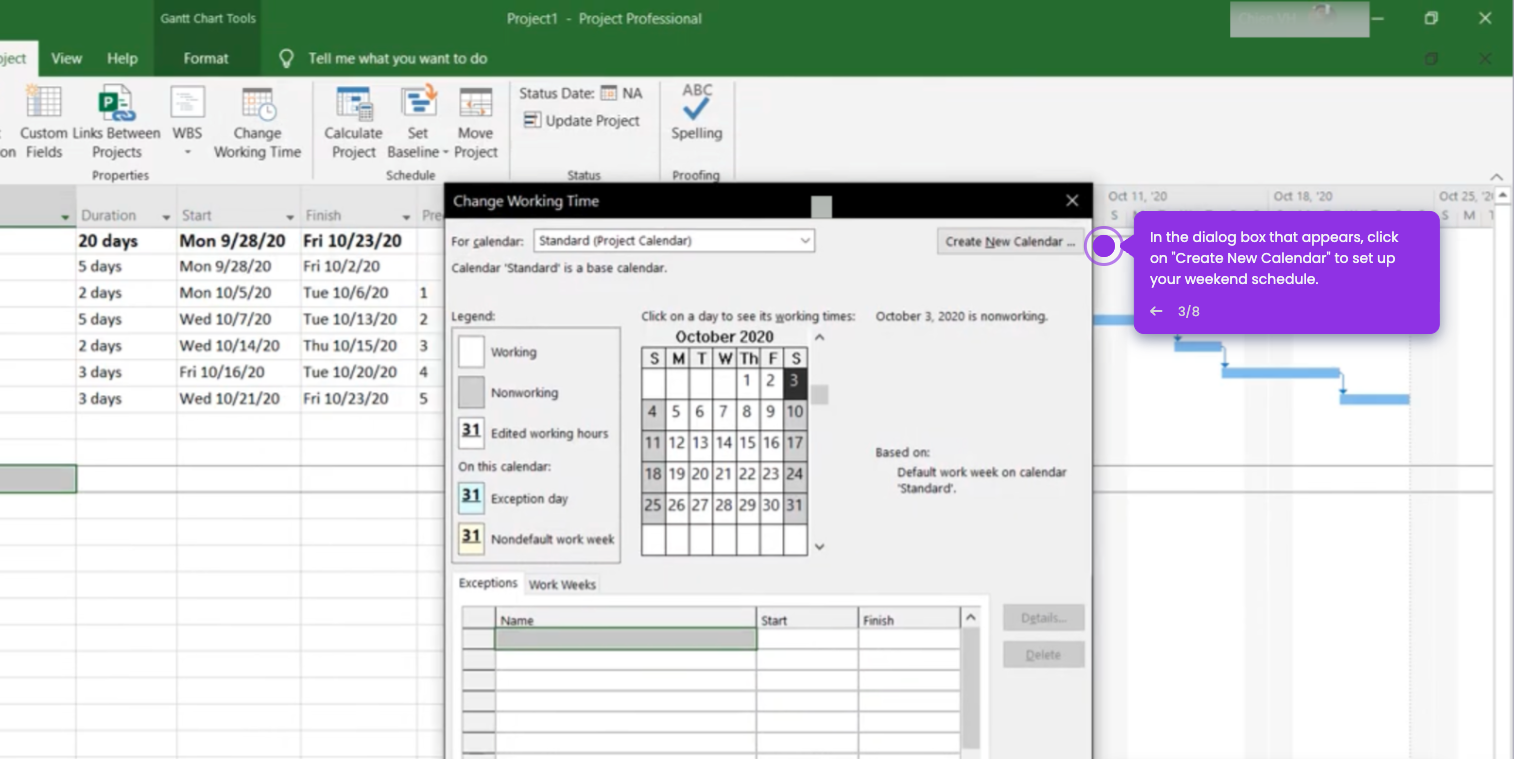Click Tell me what you want to do
1514x759 pixels.
[x=397, y=58]
